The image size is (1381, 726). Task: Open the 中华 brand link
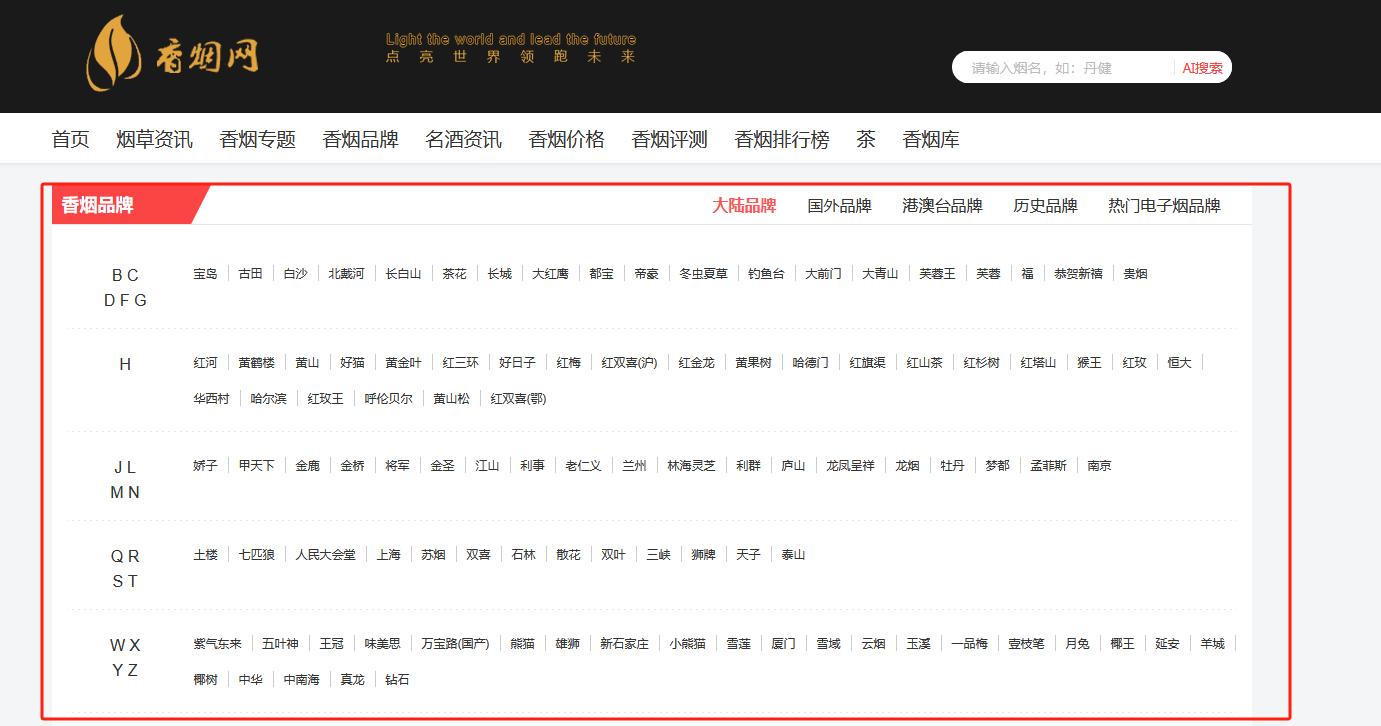click(x=250, y=679)
